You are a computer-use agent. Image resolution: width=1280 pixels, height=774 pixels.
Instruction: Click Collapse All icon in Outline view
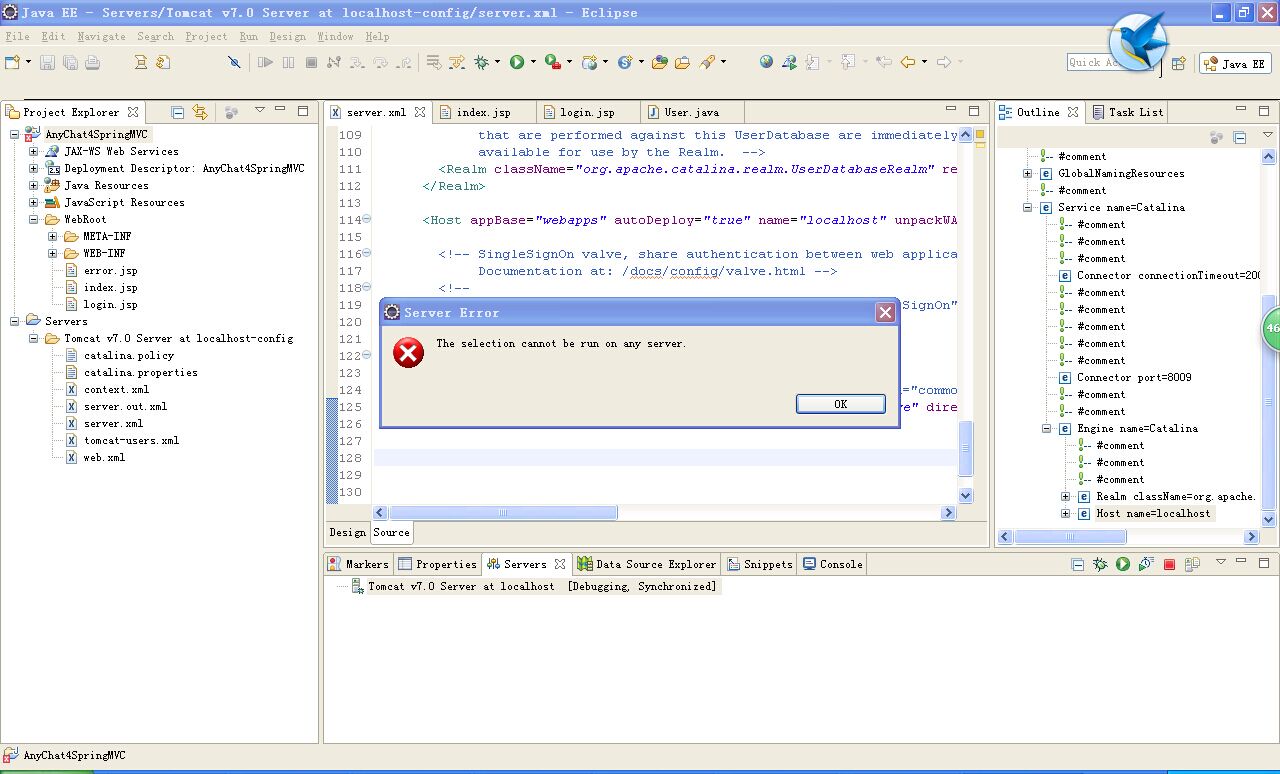pos(1240,137)
